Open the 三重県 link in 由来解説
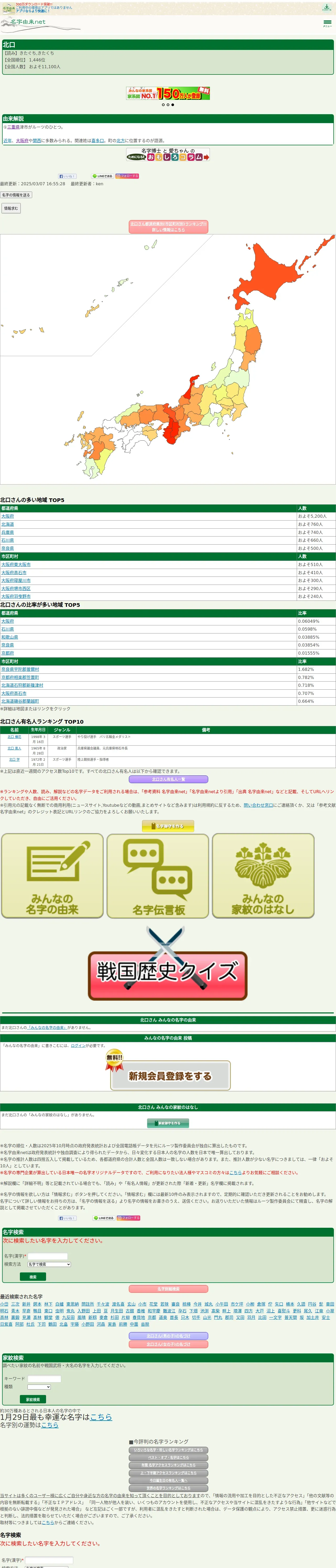Viewport: 336px width, 1568px height. [x=13, y=127]
